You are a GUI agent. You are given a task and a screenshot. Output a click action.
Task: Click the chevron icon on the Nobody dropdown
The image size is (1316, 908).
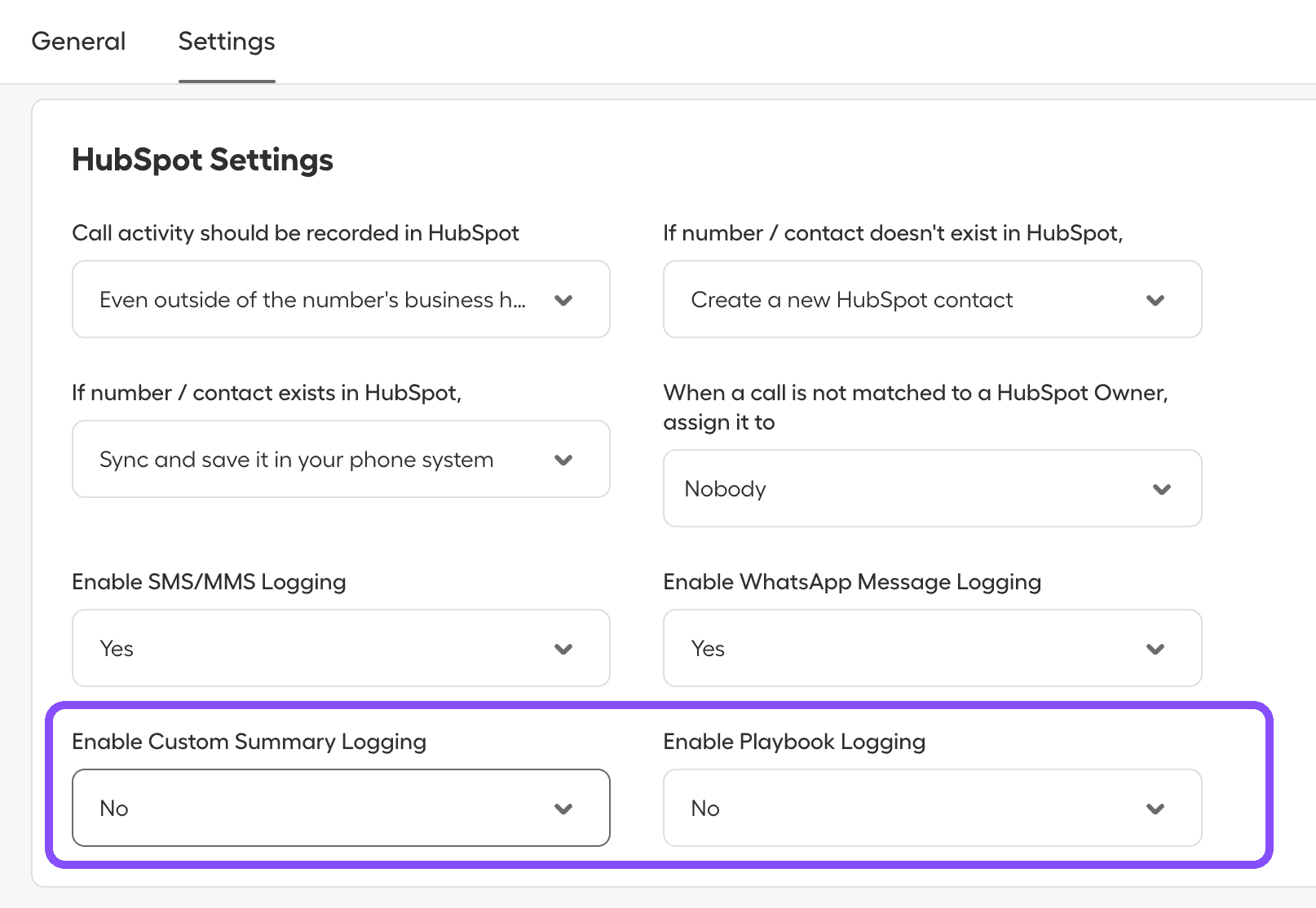point(1163,489)
